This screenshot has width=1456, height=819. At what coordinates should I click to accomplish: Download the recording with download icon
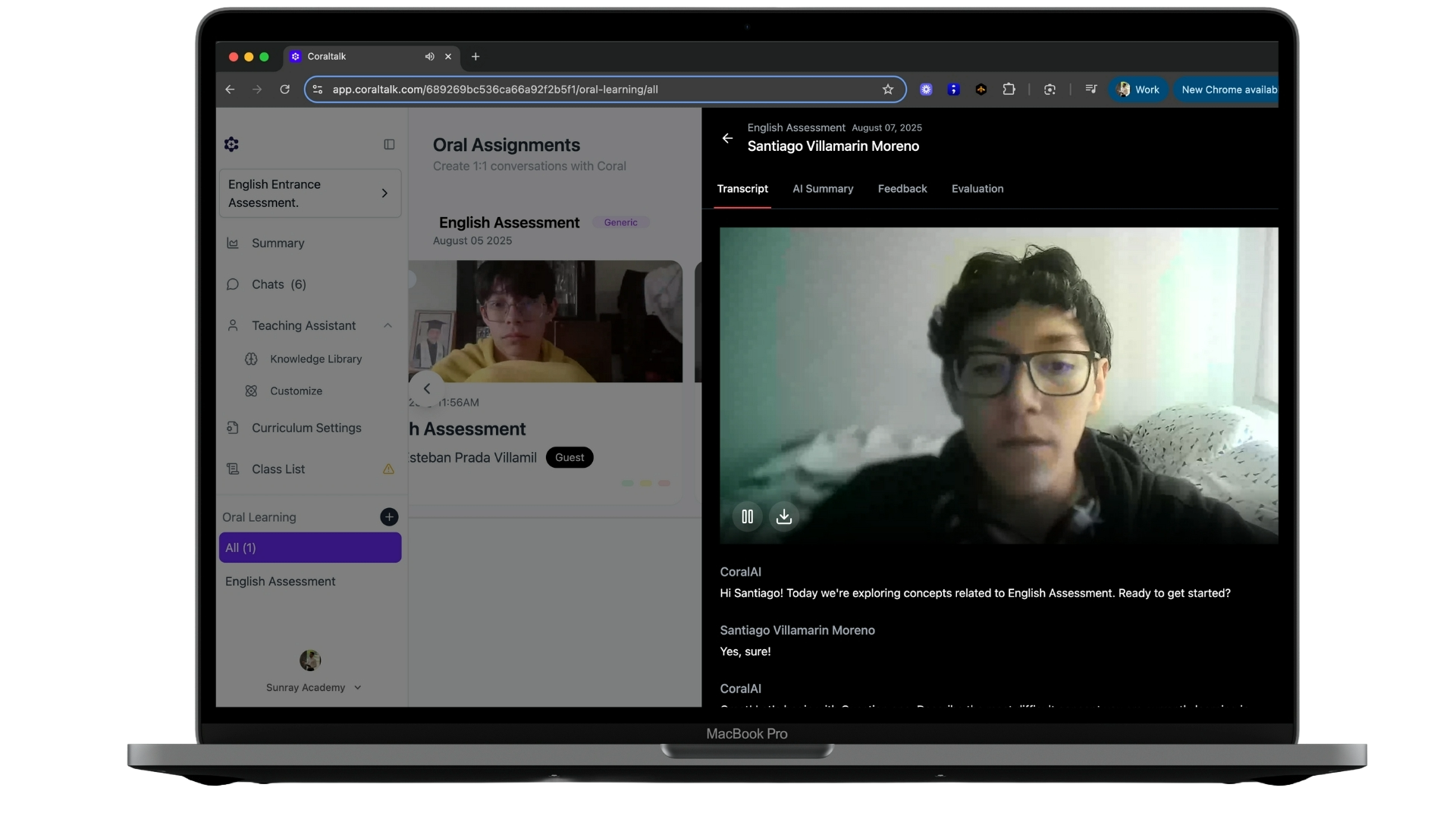coord(783,516)
